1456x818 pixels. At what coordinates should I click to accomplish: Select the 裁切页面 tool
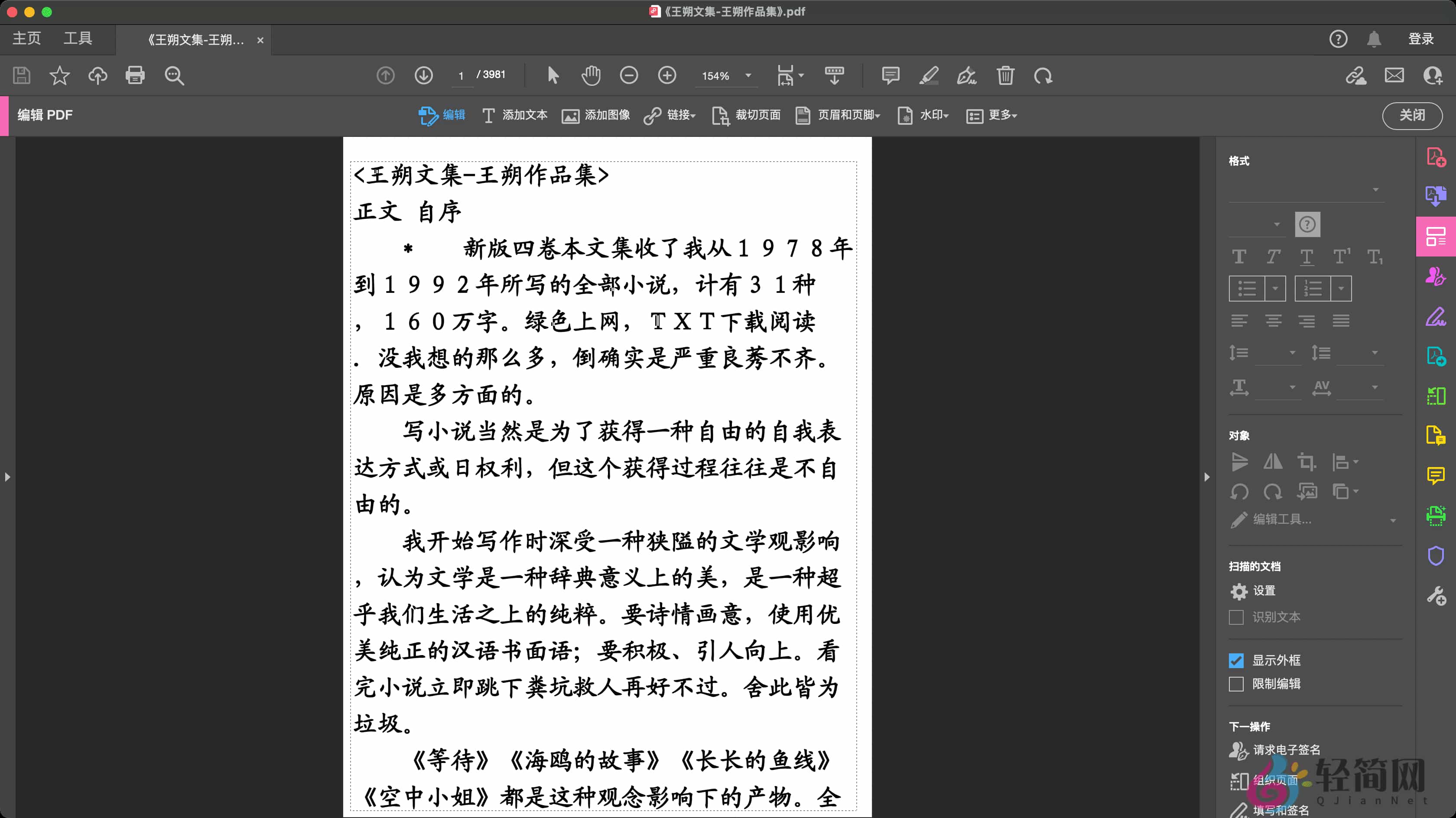click(x=746, y=115)
